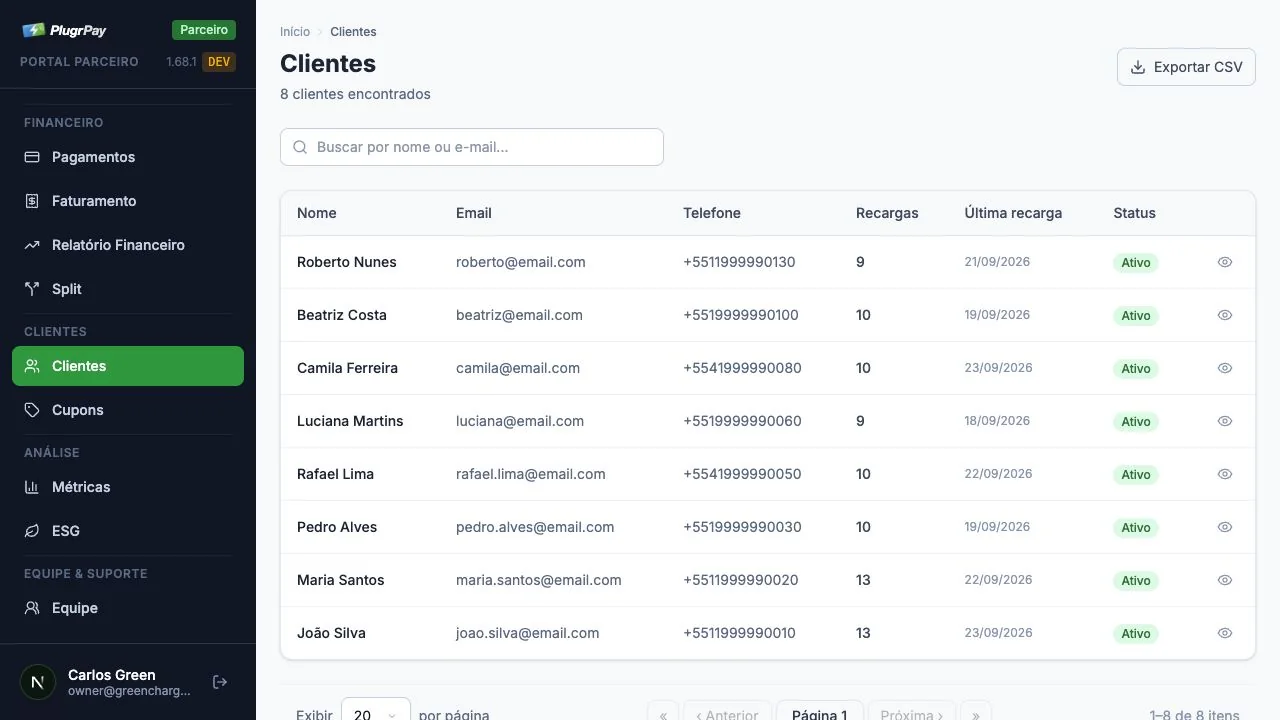1280x720 pixels.
Task: Click the name Maria Santos
Action: click(341, 580)
